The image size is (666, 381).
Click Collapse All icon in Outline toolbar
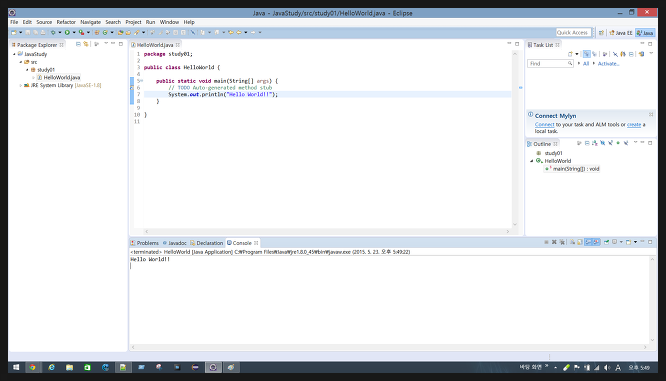(x=587, y=144)
